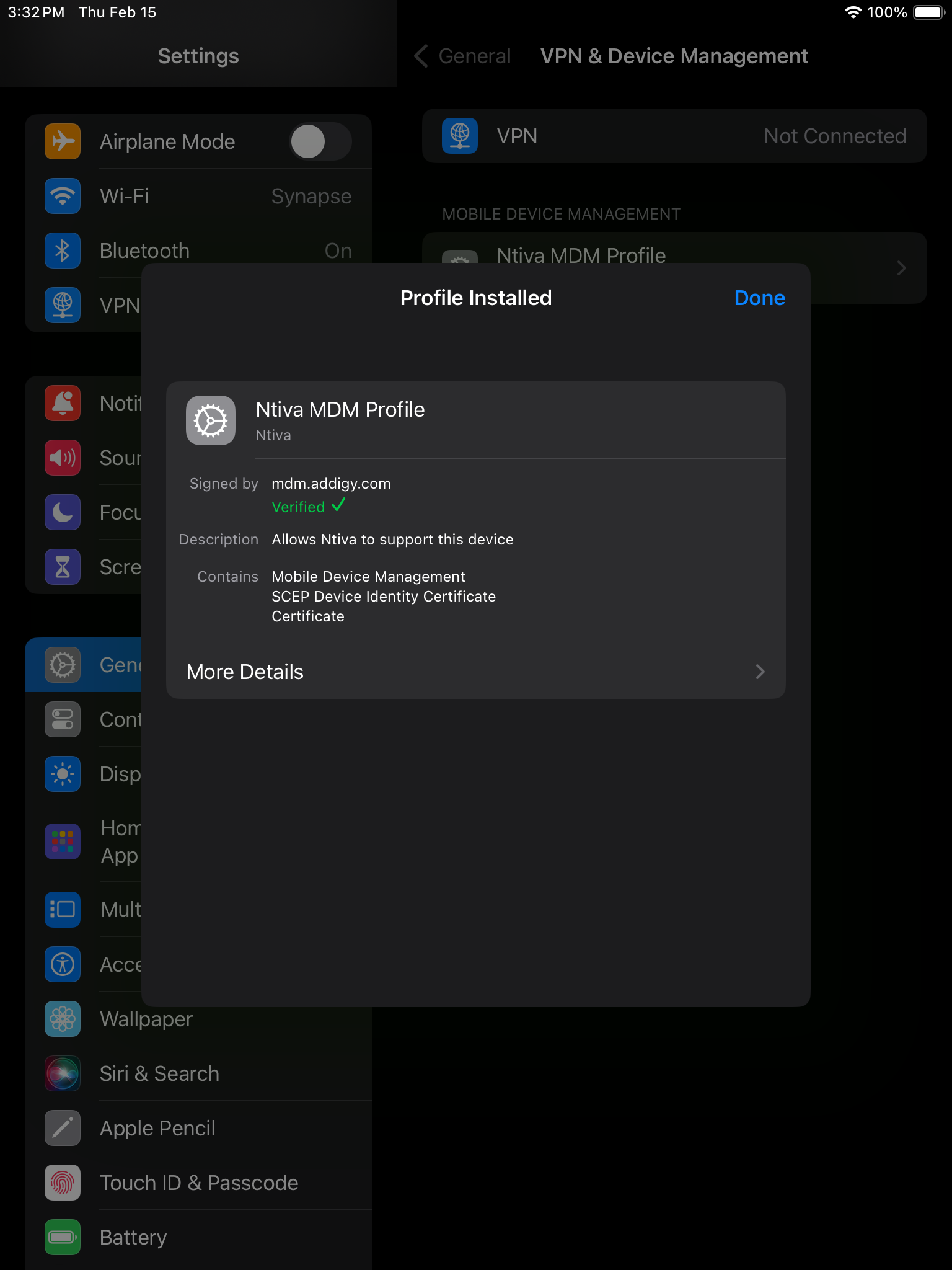952x1270 pixels.
Task: Tap mdm.addigy.com signer text
Action: (331, 484)
